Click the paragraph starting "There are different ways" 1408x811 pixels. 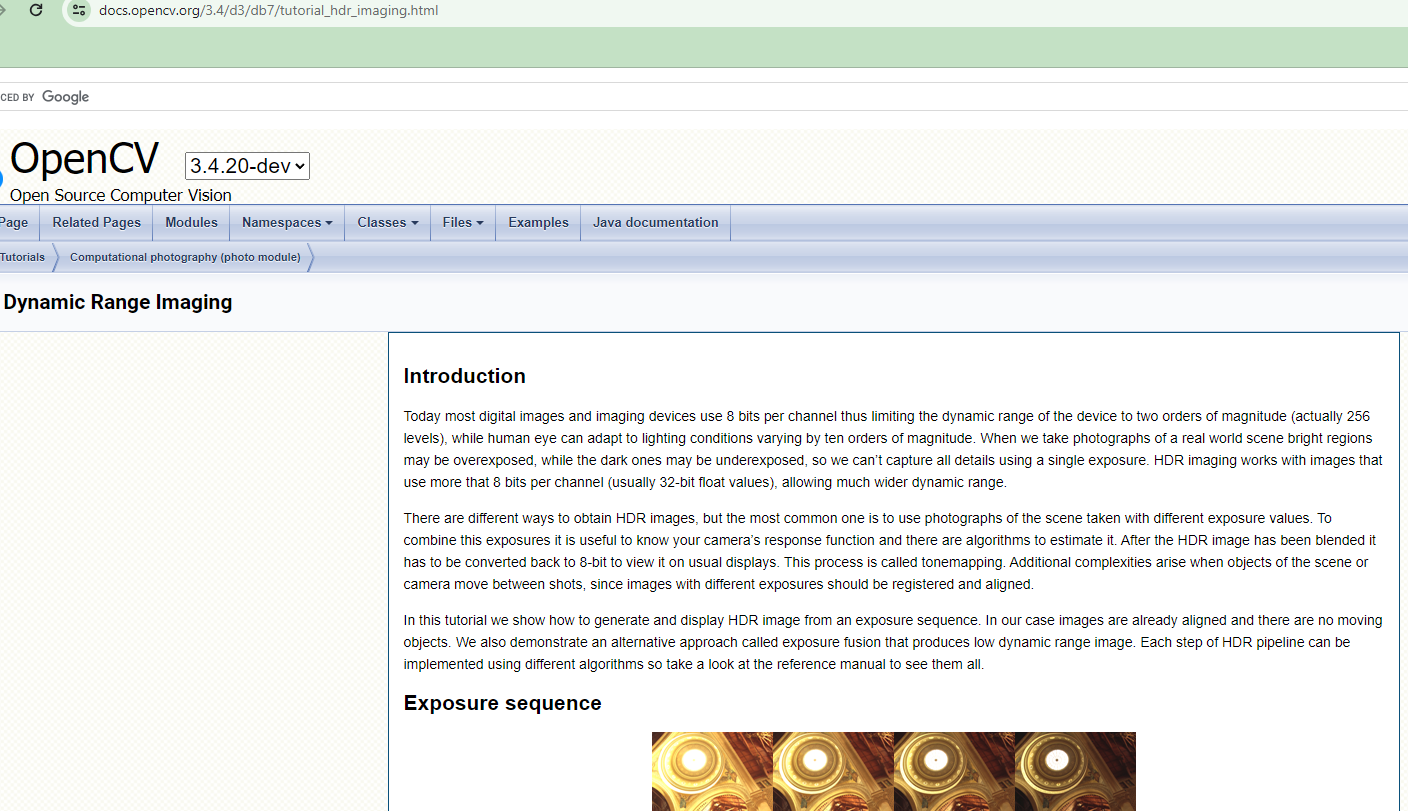(x=890, y=551)
